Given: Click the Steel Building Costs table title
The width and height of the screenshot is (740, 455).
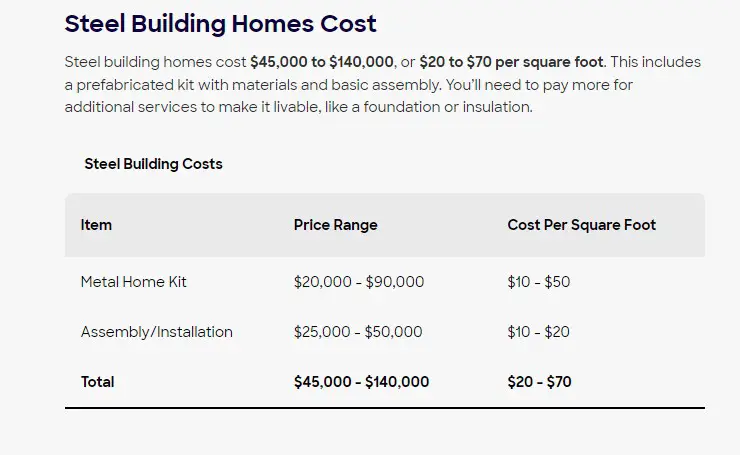Looking at the screenshot, I should 153,164.
